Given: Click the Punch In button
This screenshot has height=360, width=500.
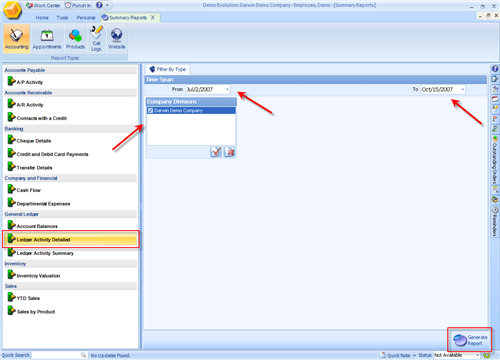Looking at the screenshot, I should (x=78, y=5).
